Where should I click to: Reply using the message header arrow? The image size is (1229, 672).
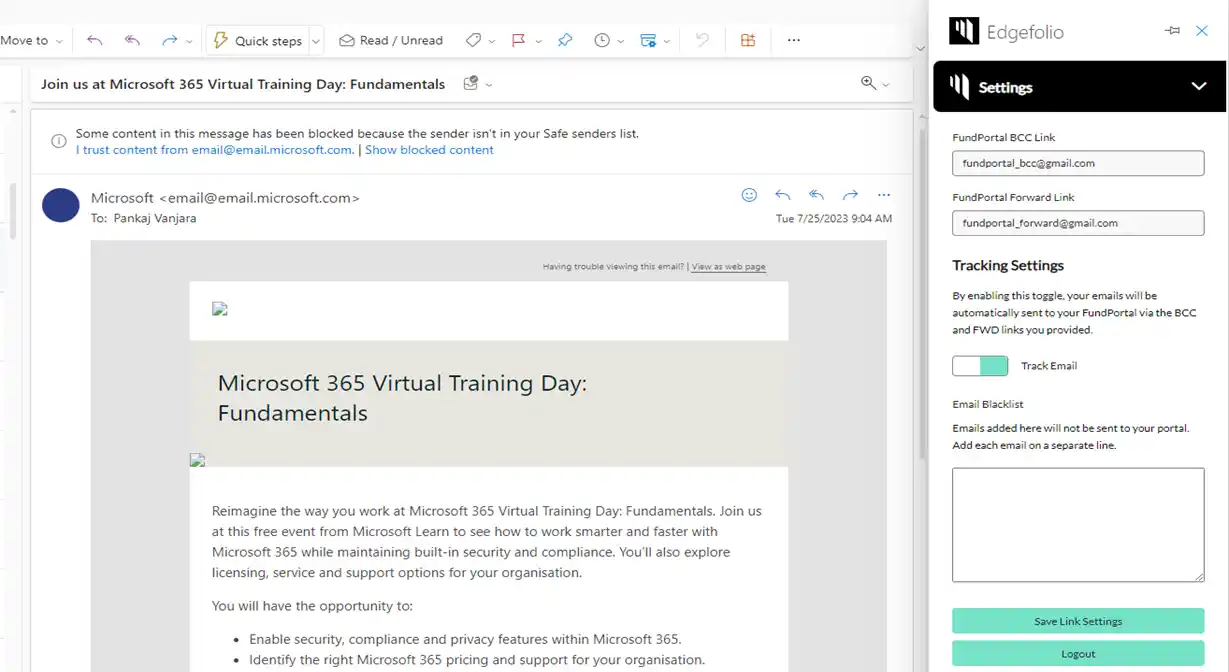[x=783, y=195]
